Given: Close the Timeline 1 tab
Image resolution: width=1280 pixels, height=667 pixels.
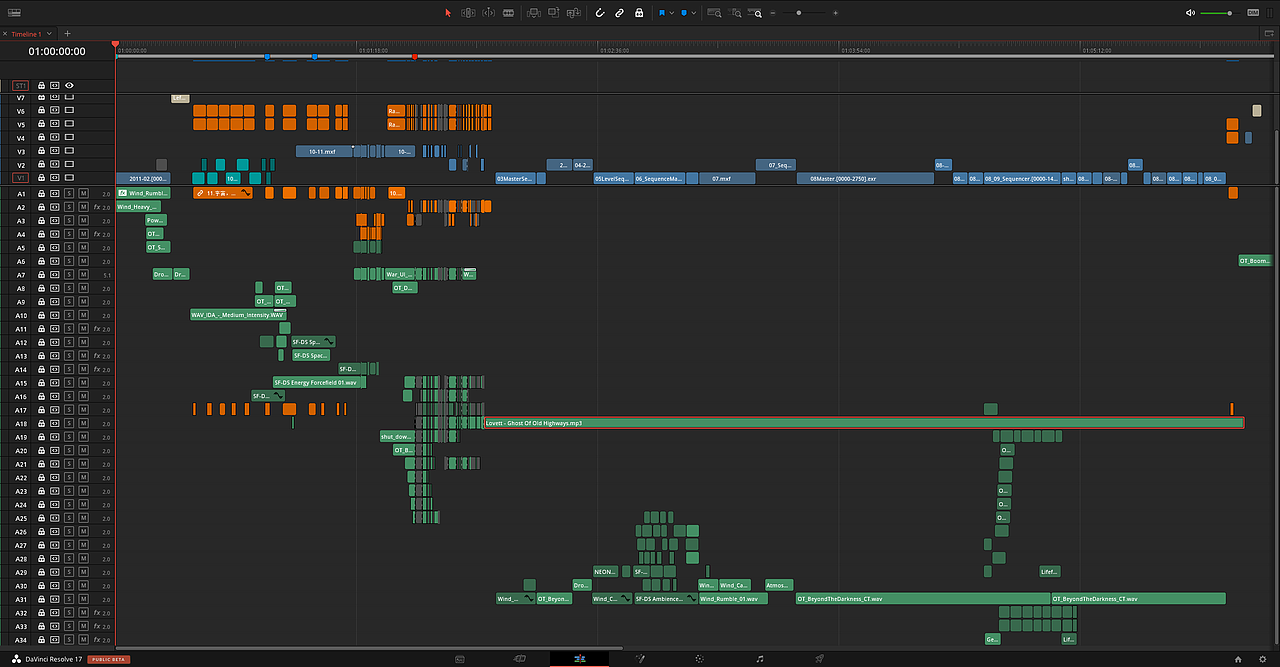Looking at the screenshot, I should (x=5, y=34).
